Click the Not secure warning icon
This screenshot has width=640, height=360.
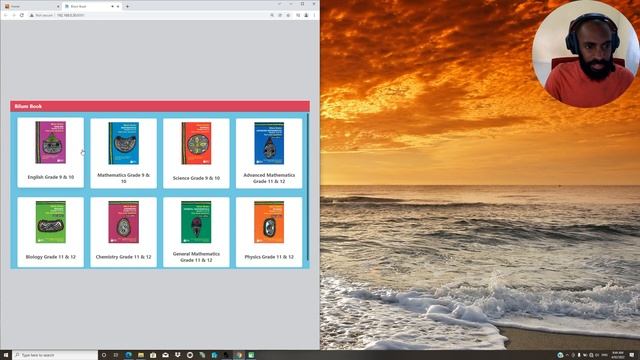pyautogui.click(x=31, y=15)
